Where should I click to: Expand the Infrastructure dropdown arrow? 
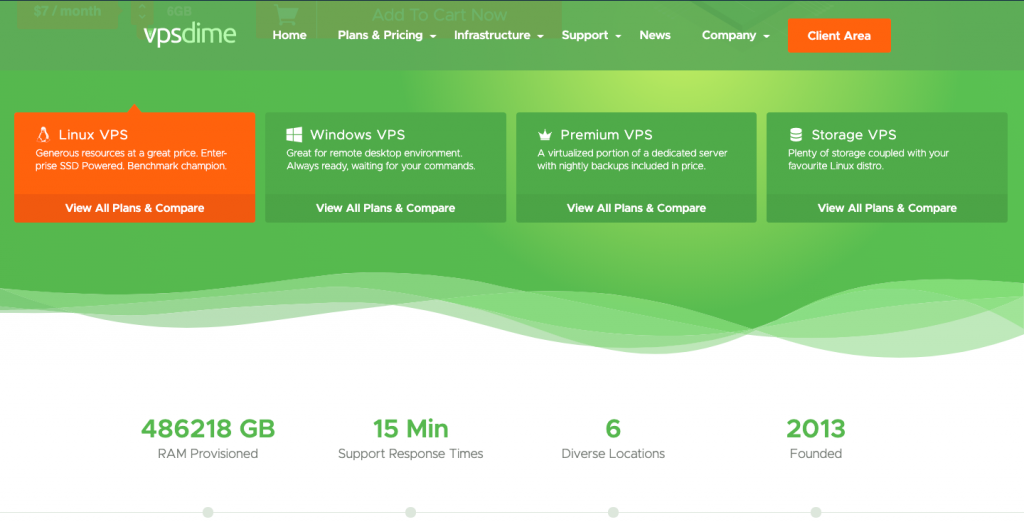tap(540, 37)
